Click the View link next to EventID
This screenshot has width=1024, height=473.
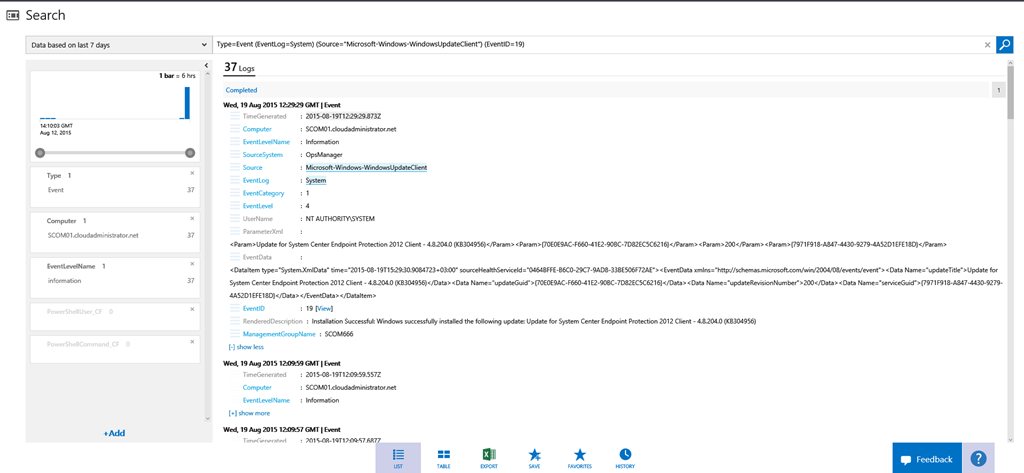coord(324,309)
